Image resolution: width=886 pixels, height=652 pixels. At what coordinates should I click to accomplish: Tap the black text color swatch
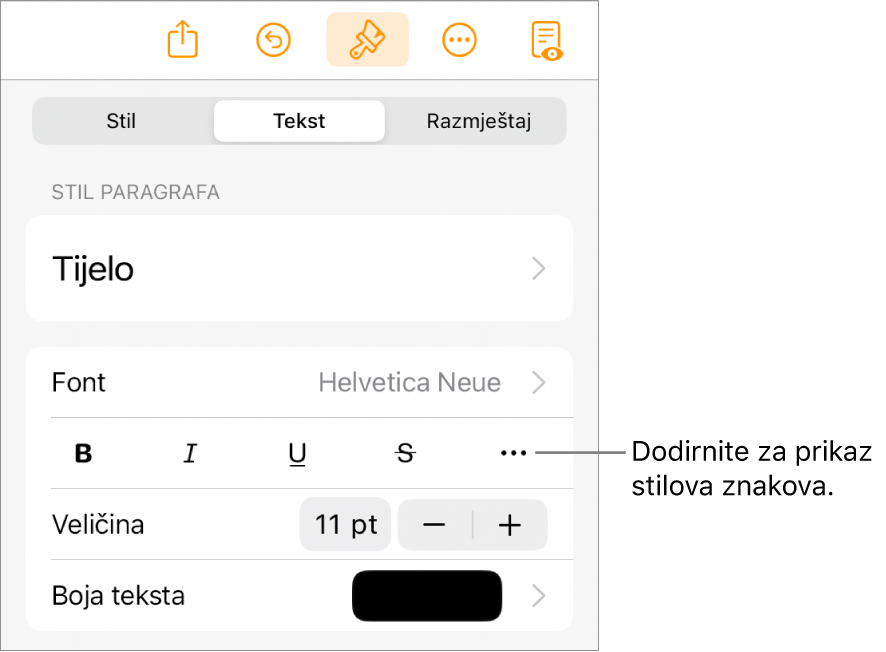click(x=427, y=596)
